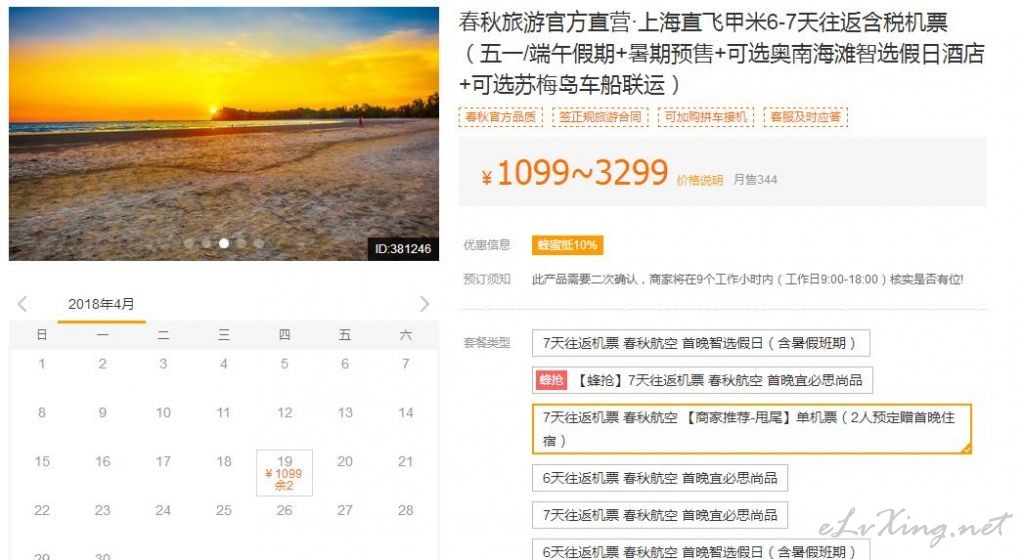Click the 蜂蜜抵10% discount badge
This screenshot has width=1023, height=560.
pos(567,245)
